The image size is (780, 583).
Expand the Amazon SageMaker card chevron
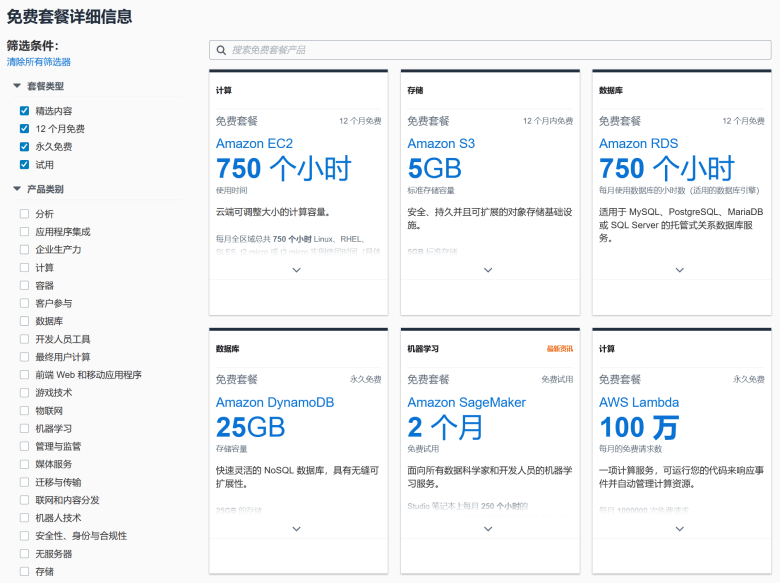[488, 529]
